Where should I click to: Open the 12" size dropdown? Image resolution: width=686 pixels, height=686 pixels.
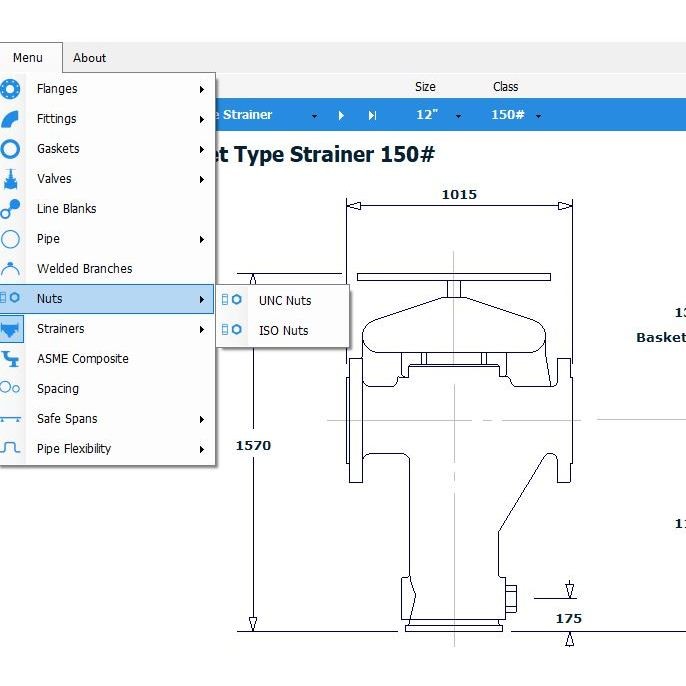point(458,116)
